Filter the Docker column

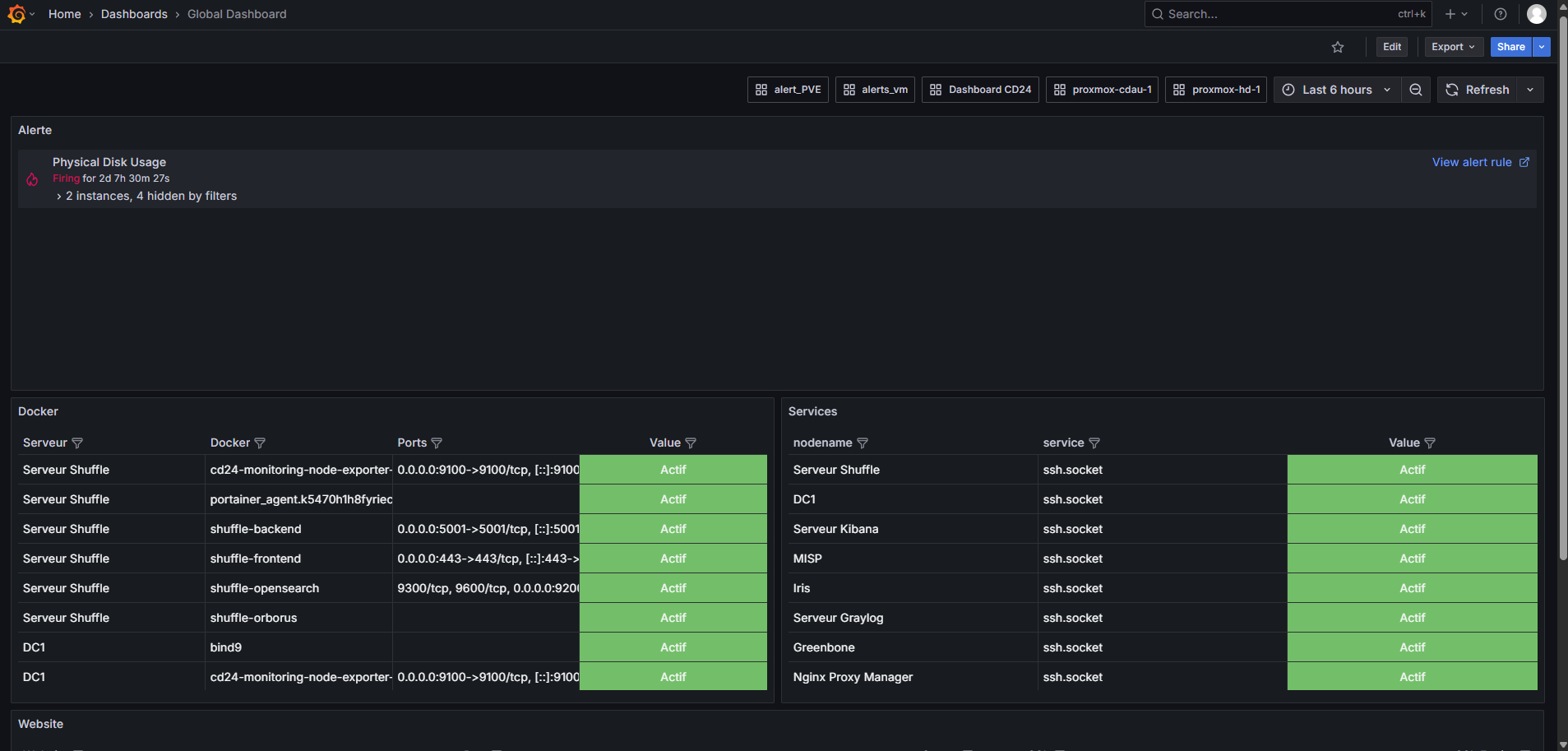pos(260,443)
